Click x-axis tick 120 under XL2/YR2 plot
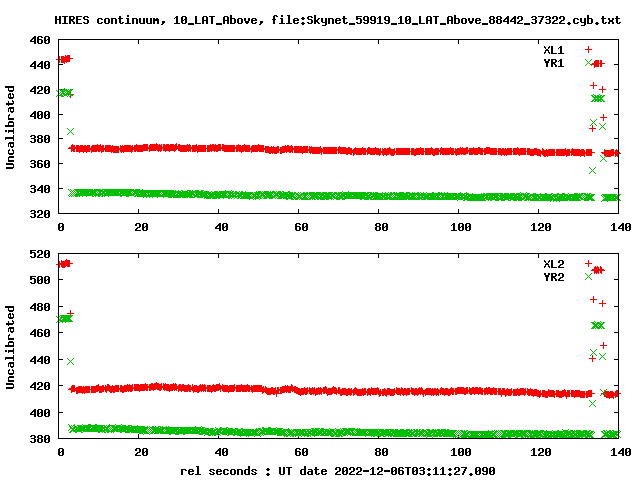640x480 pixels. pos(541,452)
